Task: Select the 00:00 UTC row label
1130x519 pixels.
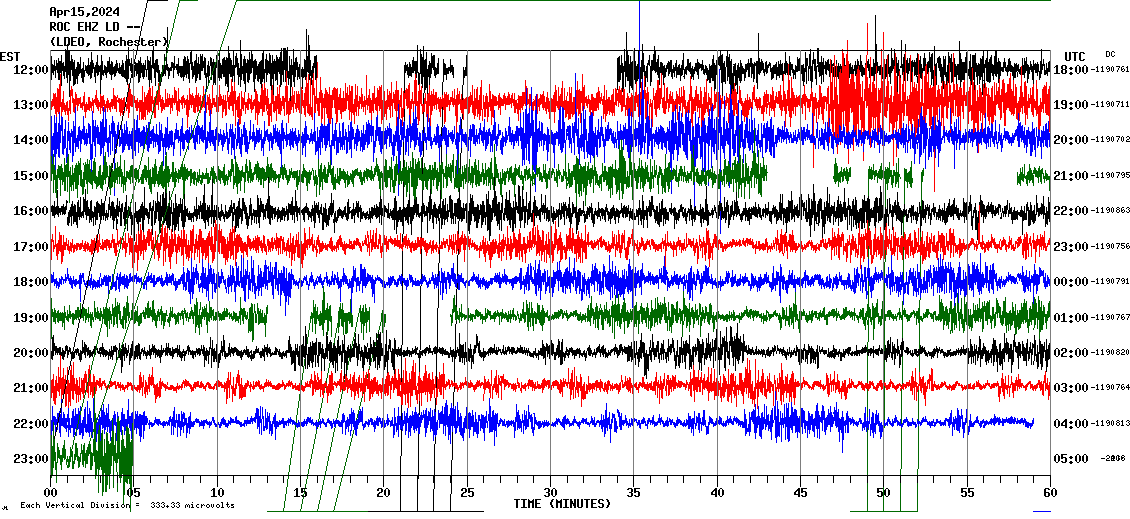Action: [x=1070, y=282]
